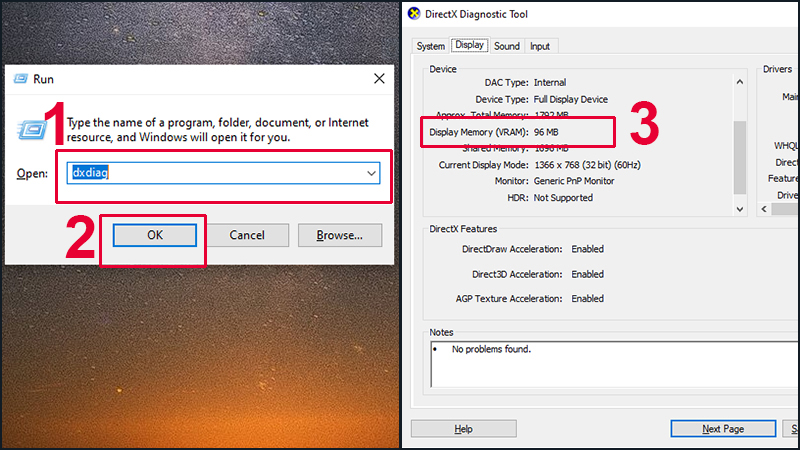Viewport: 800px width, 450px height.
Task: Open the Sound tab
Action: pyautogui.click(x=507, y=46)
